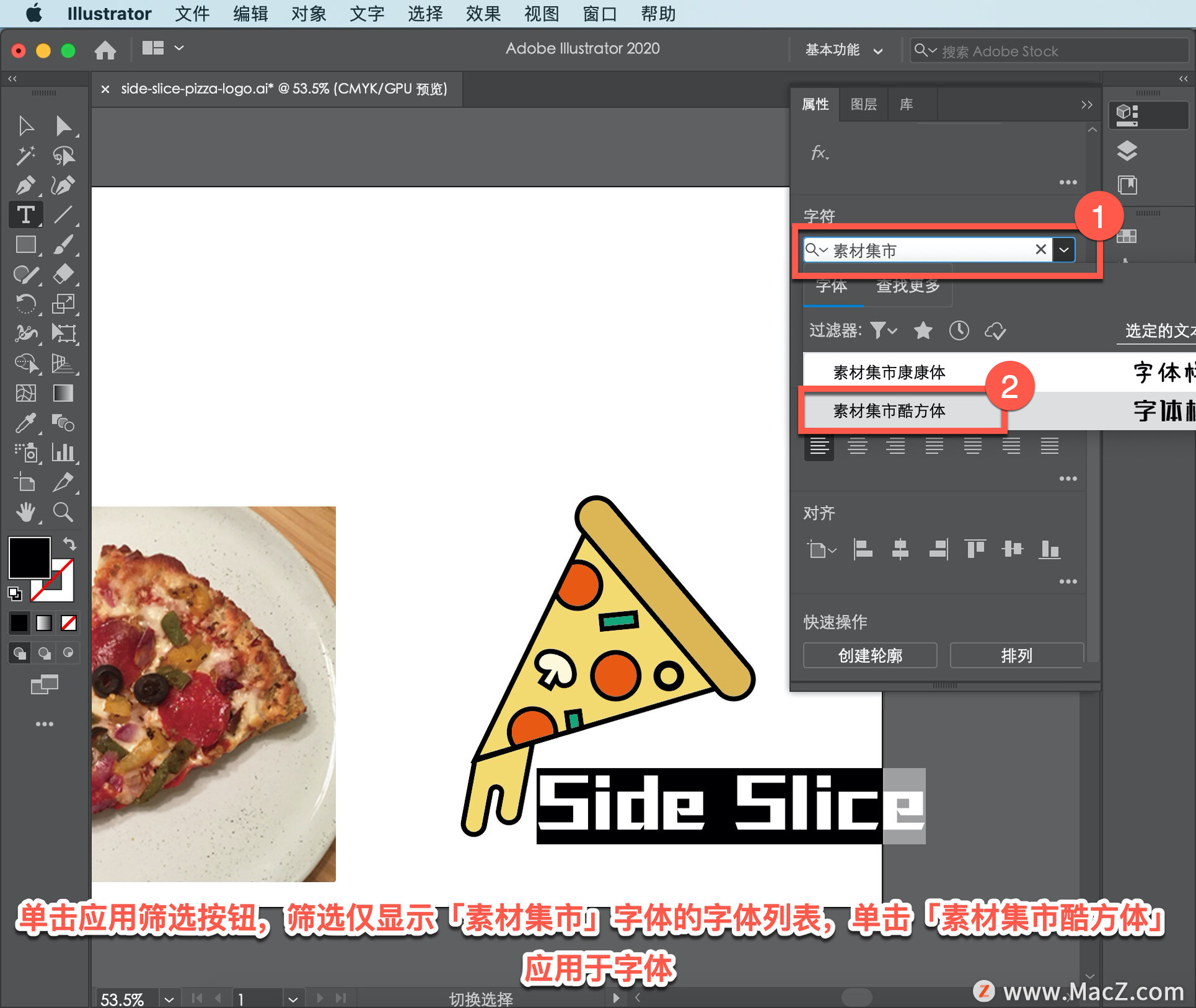1196x1008 pixels.
Task: Open 基本功能 workspace switcher
Action: click(844, 50)
